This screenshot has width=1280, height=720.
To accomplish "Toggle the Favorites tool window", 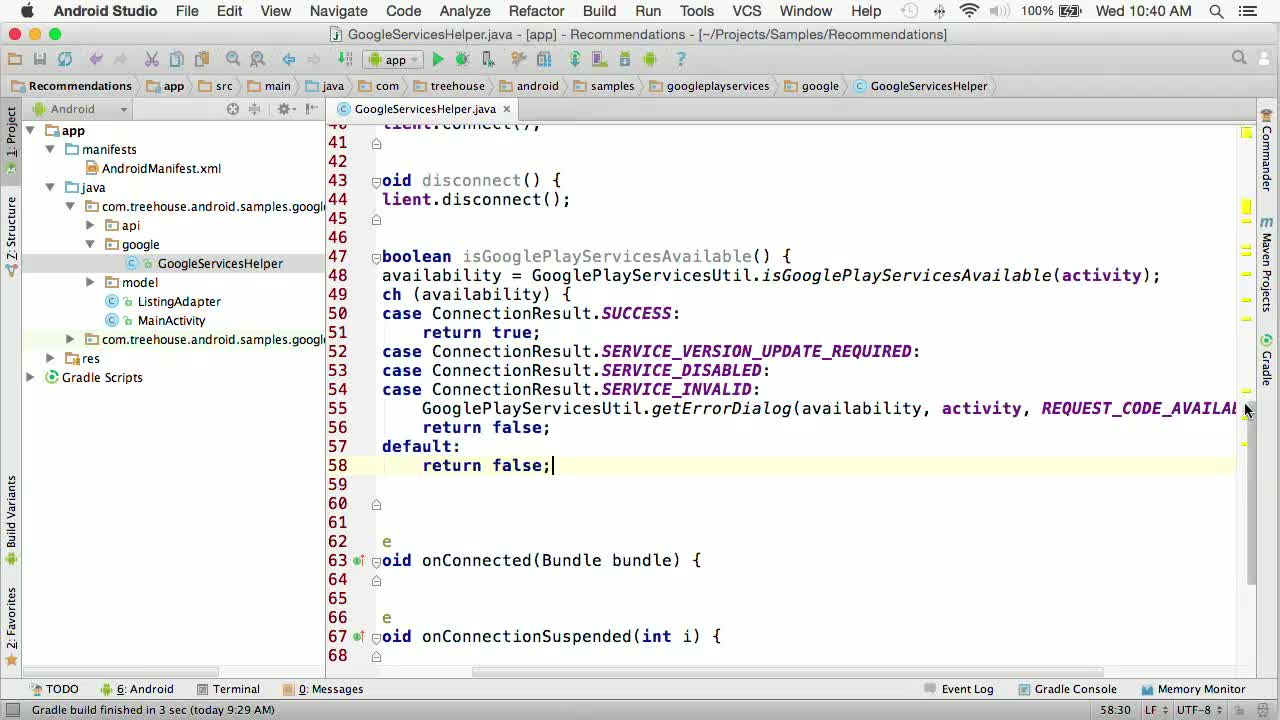I will tap(11, 627).
